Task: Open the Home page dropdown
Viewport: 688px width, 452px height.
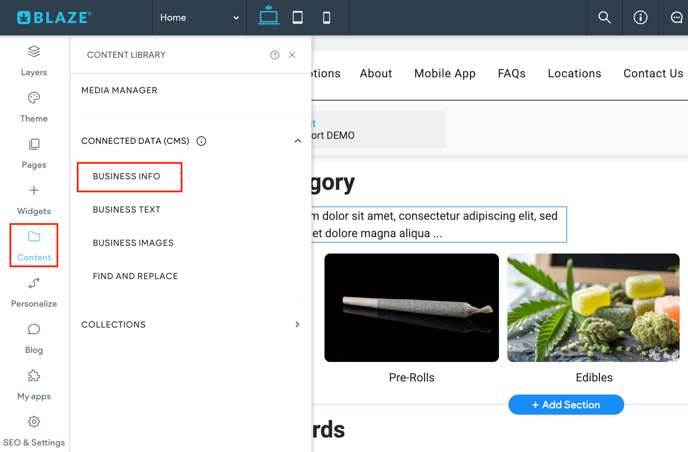Action: [x=200, y=17]
